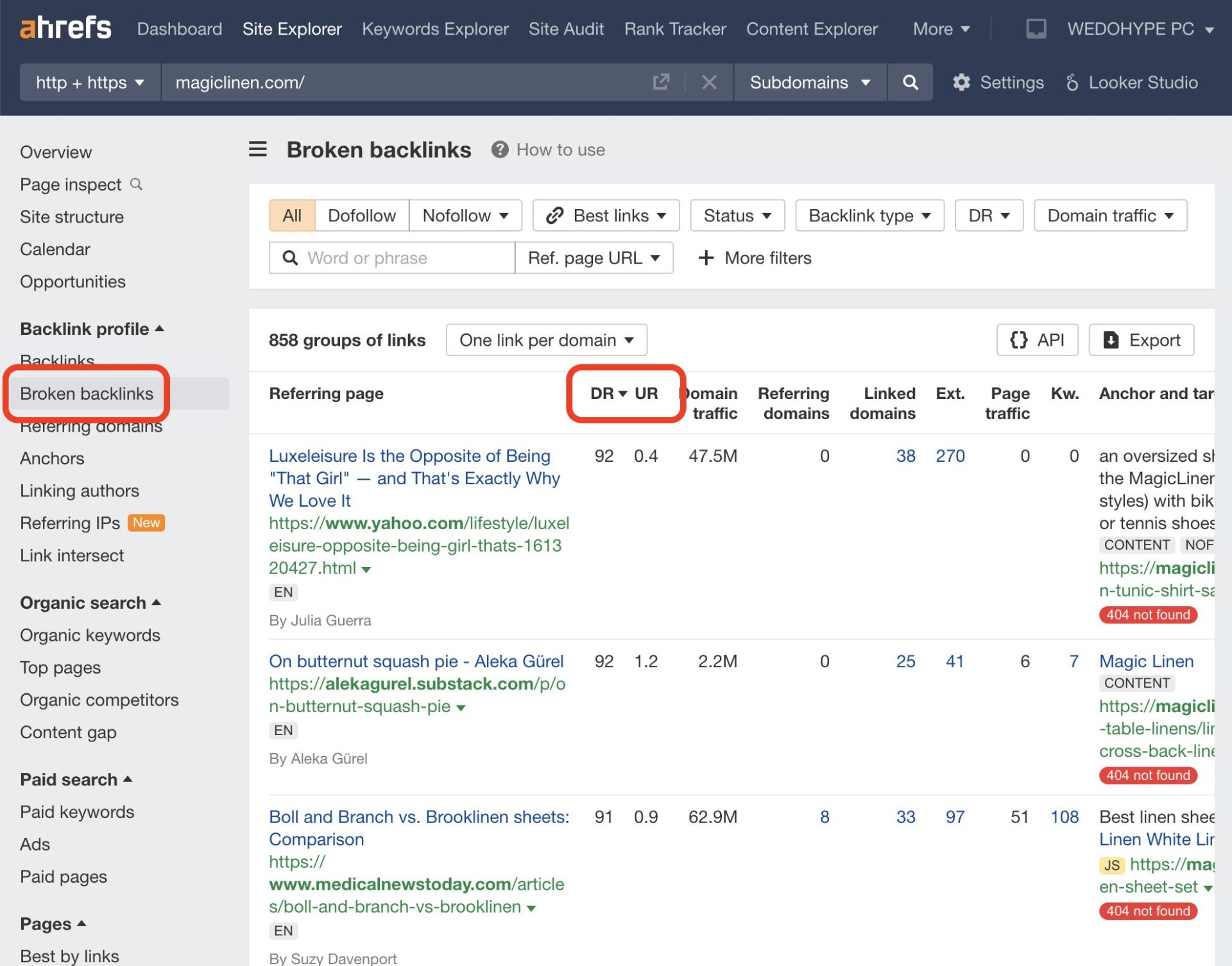Open Content gap in the sidebar
The image size is (1232, 966).
(x=68, y=732)
